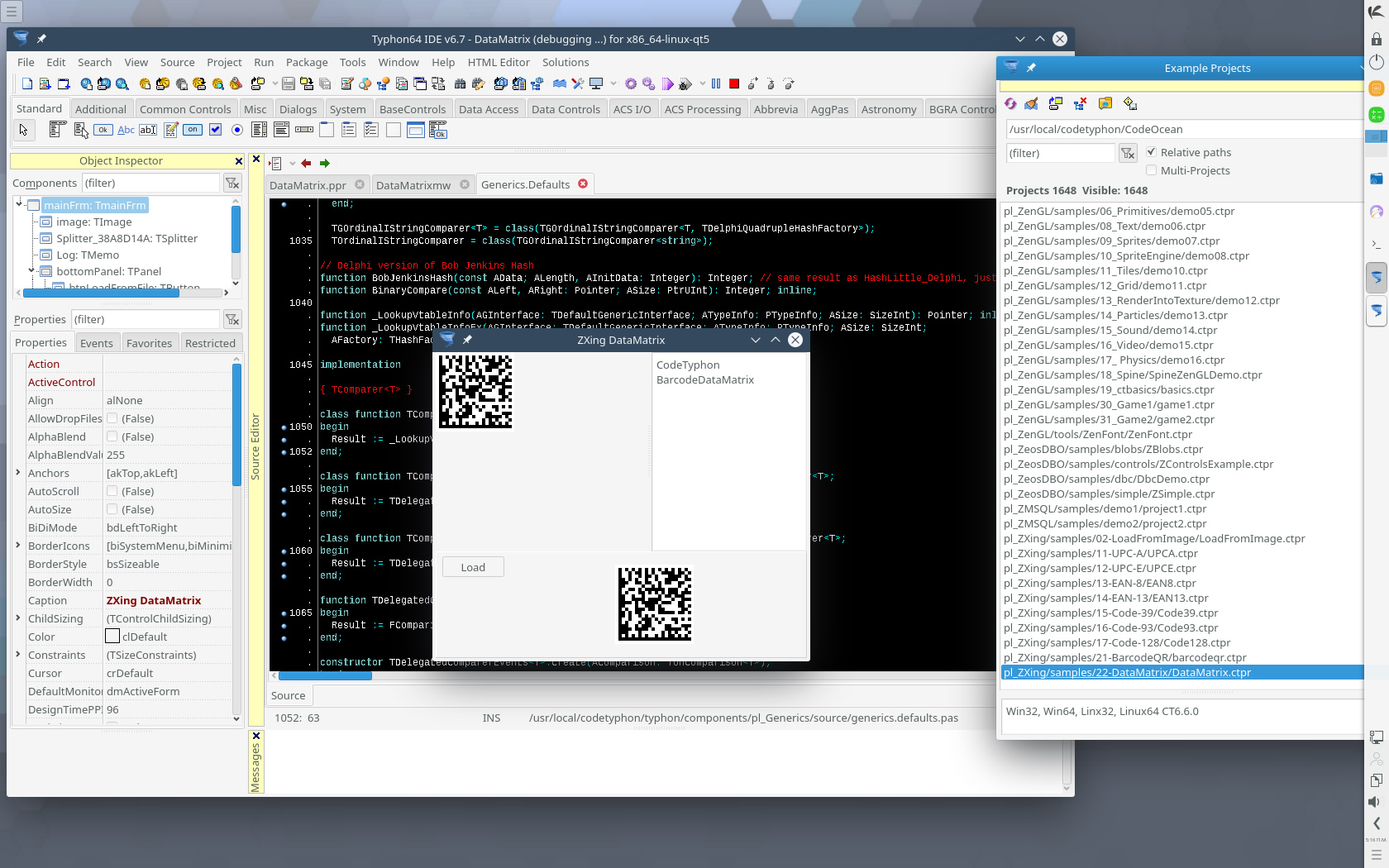1389x868 pixels.
Task: Select the TMainMenu component in palette
Action: 57,129
